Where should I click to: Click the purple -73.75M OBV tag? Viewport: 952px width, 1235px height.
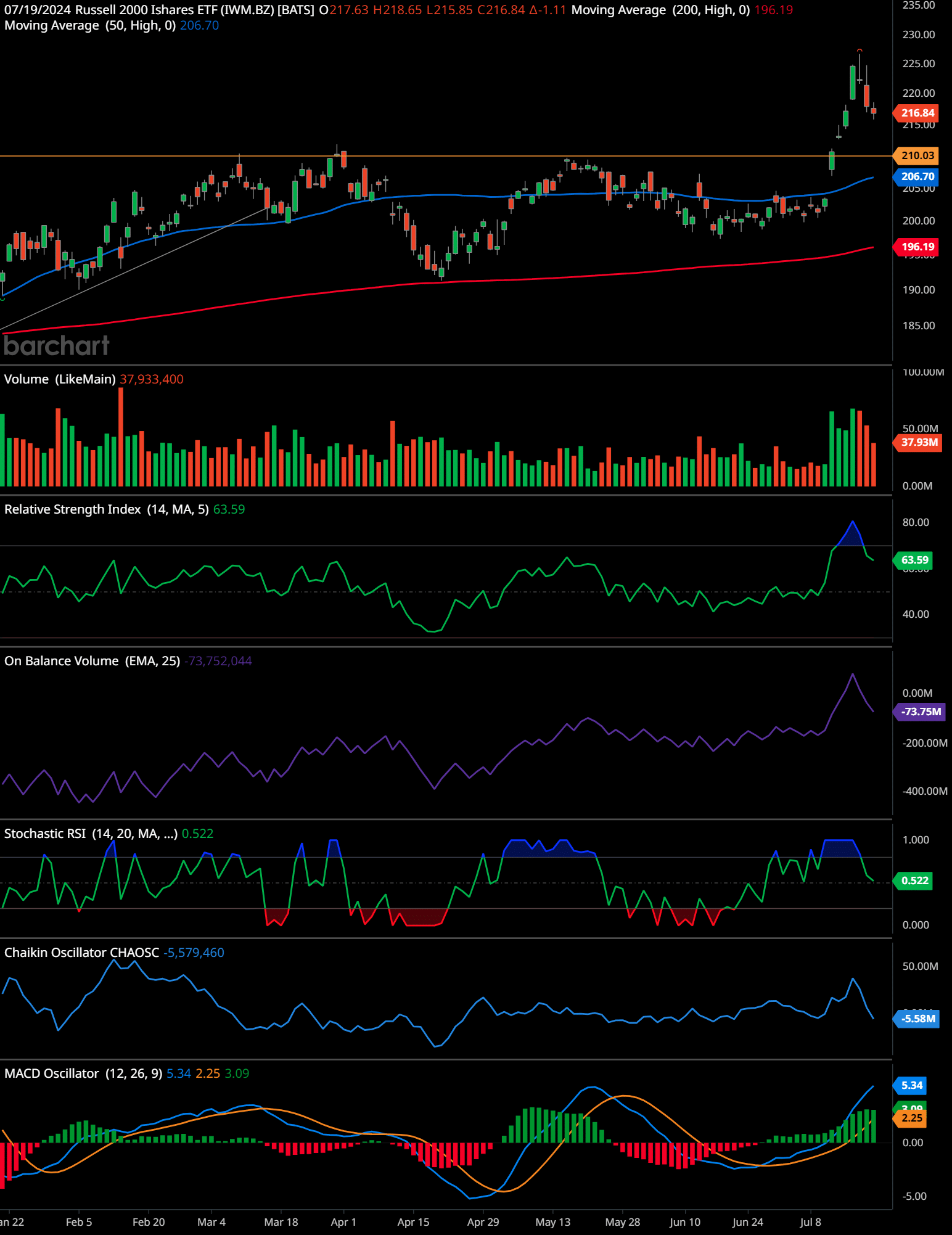(920, 712)
